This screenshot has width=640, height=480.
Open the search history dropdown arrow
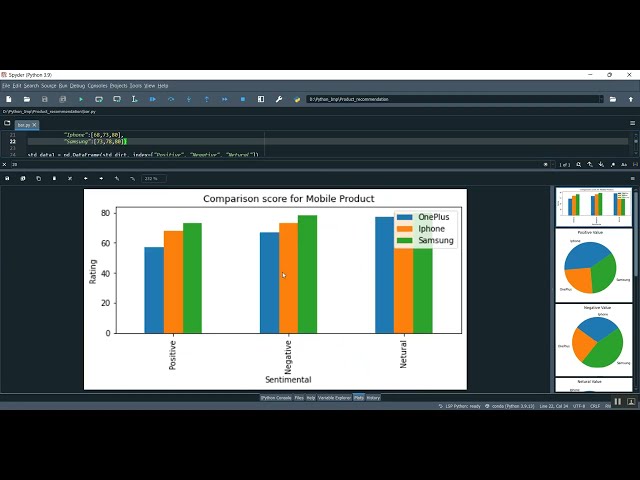(x=553, y=164)
